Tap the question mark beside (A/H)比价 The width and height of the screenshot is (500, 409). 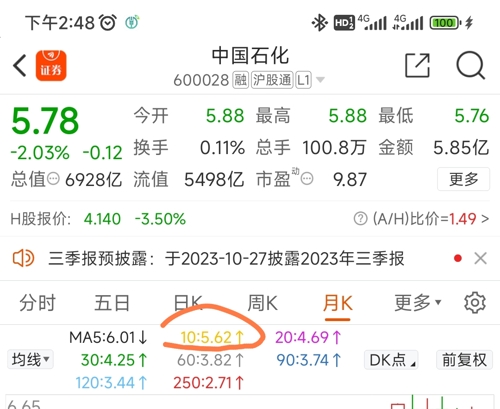[x=360, y=219]
